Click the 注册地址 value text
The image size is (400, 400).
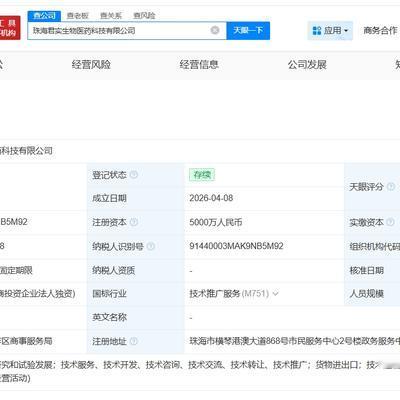pos(295,341)
